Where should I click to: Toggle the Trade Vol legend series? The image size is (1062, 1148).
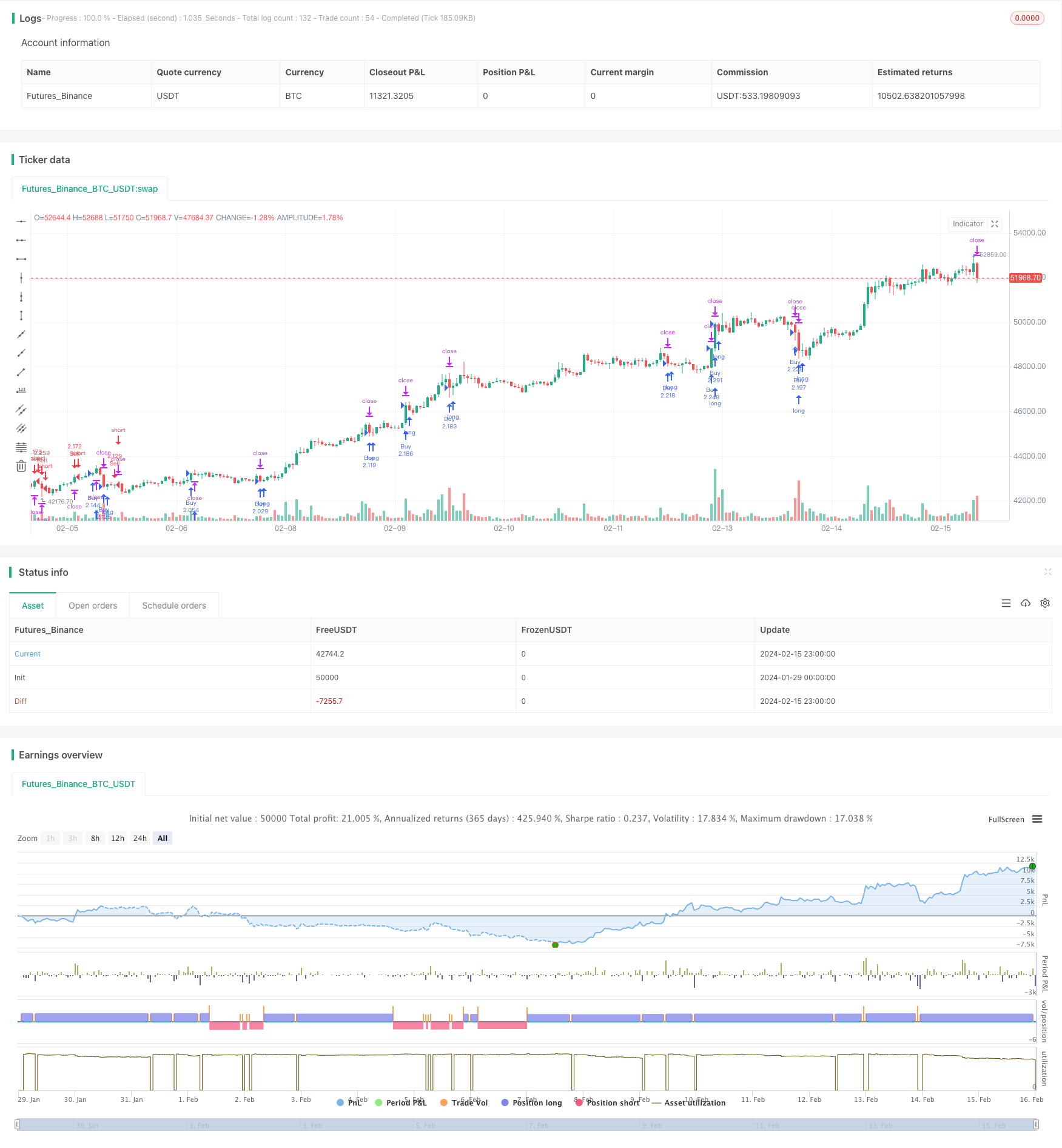tap(464, 1102)
